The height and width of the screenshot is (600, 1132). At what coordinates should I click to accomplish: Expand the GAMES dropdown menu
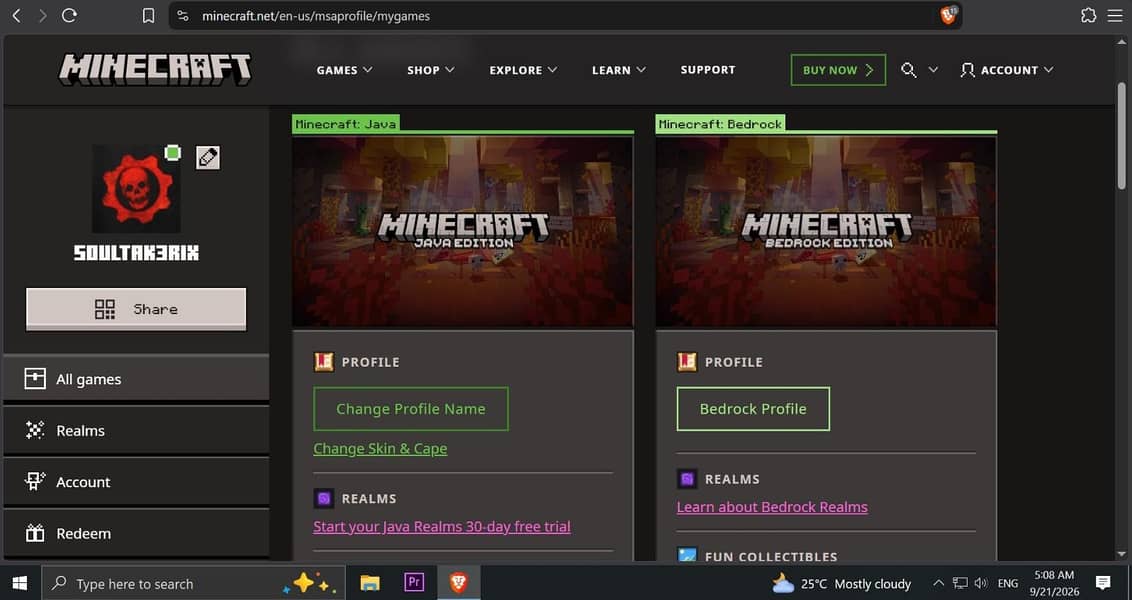click(344, 70)
